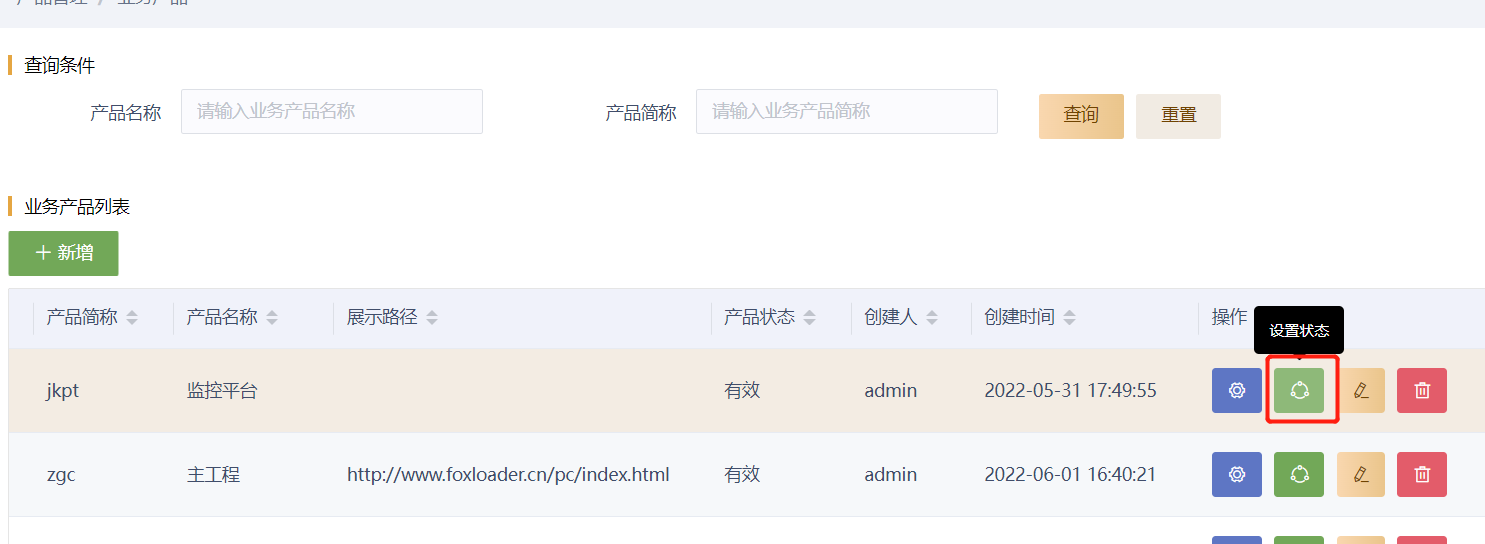Delete the jkpt product with trash icon
The image size is (1485, 544).
click(x=1422, y=391)
